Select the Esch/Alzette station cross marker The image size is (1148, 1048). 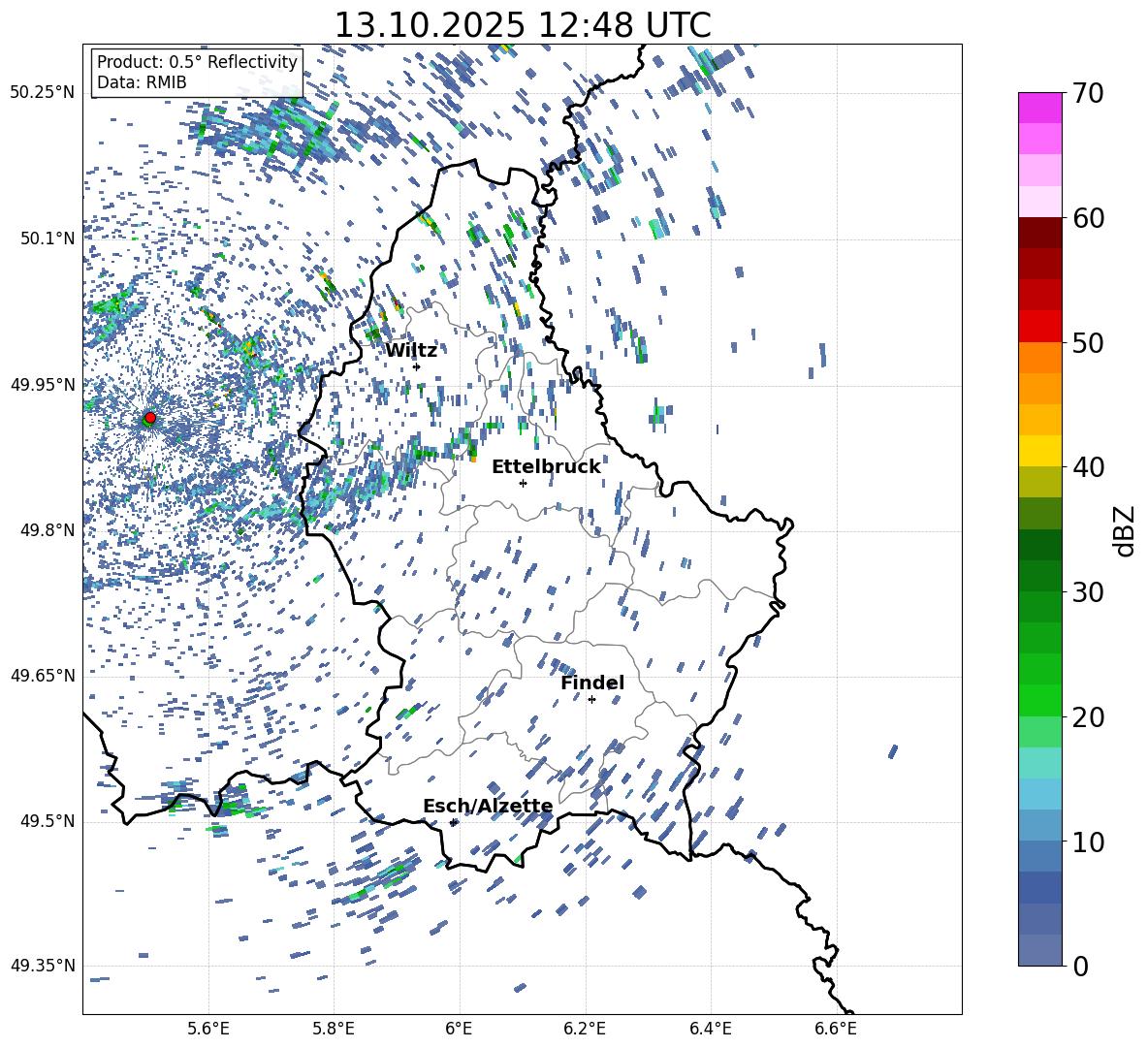coord(454,822)
